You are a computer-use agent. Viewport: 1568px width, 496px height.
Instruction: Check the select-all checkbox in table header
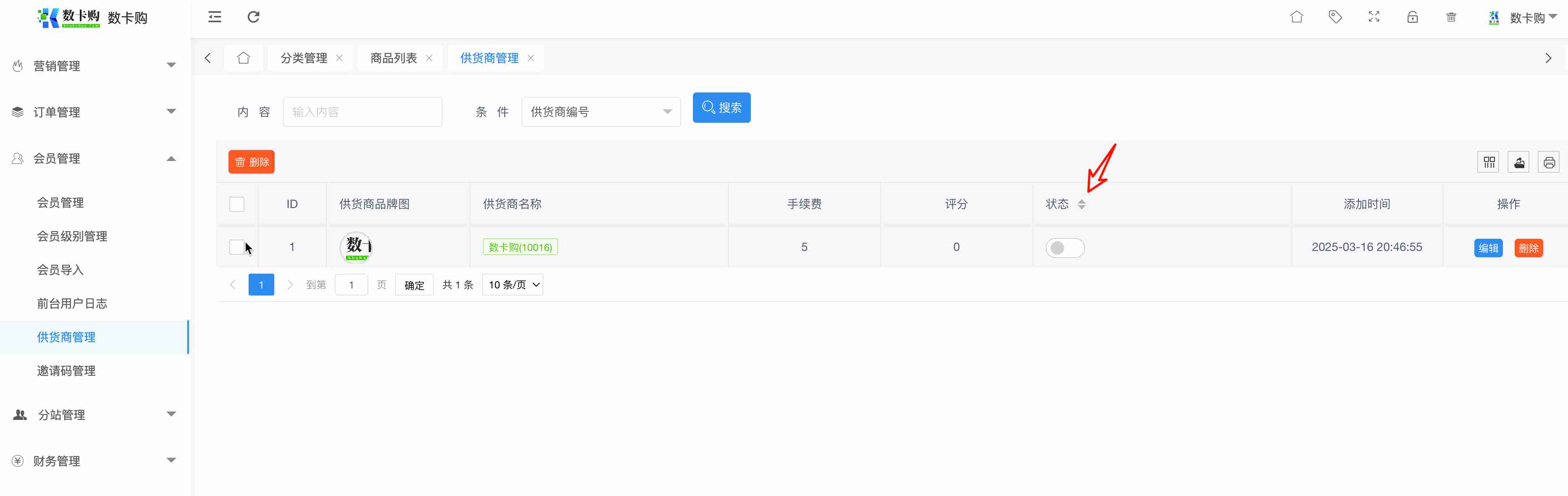[237, 204]
